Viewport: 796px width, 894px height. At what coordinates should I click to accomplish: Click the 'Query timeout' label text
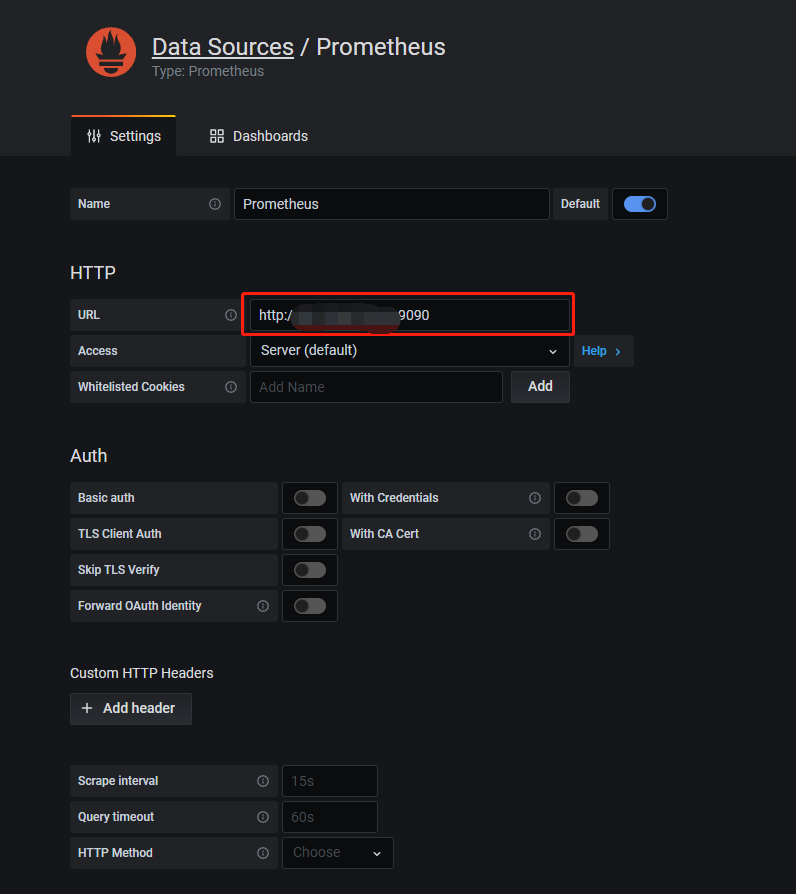coord(116,816)
